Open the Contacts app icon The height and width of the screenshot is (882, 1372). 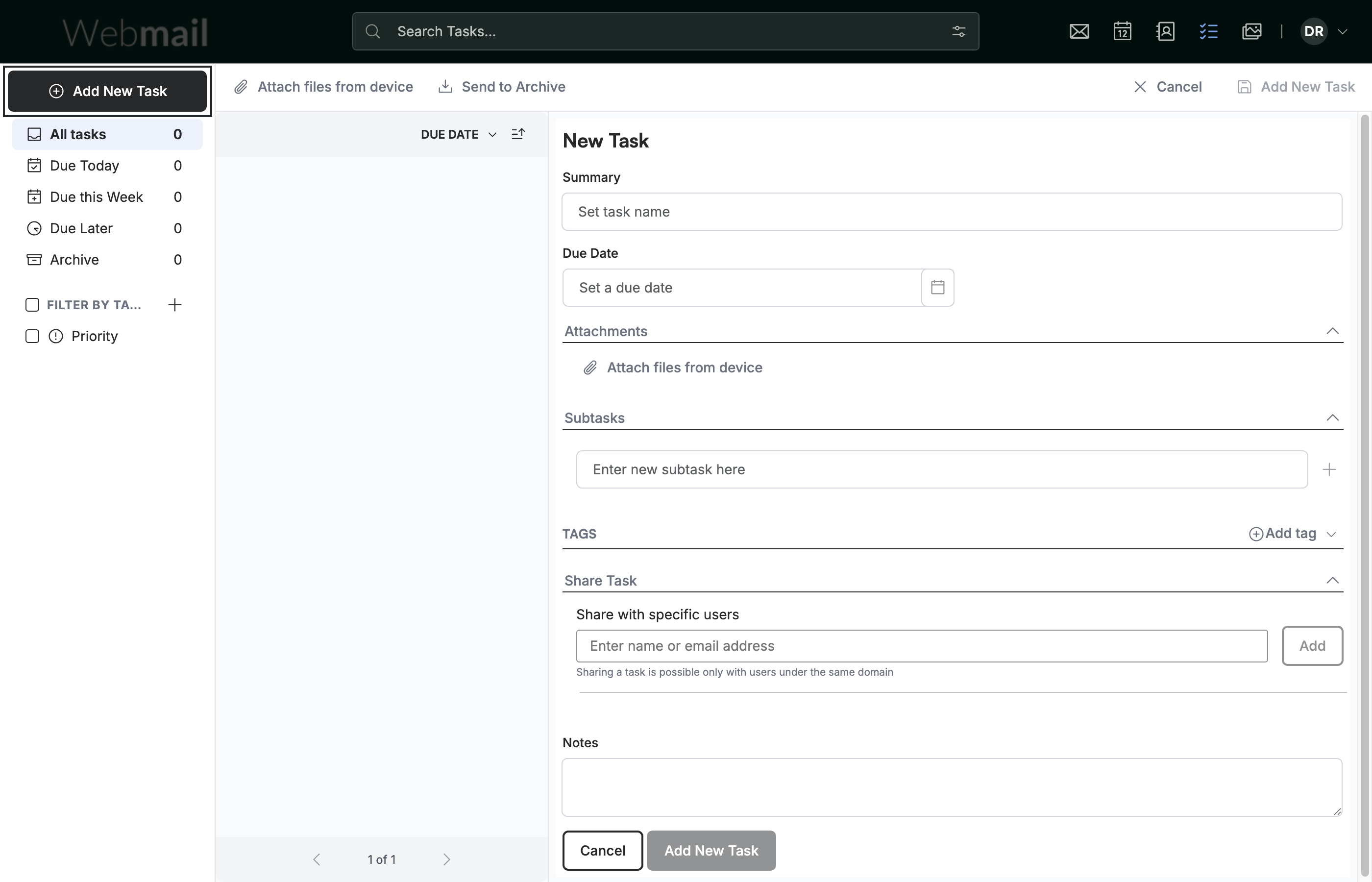pyautogui.click(x=1165, y=31)
